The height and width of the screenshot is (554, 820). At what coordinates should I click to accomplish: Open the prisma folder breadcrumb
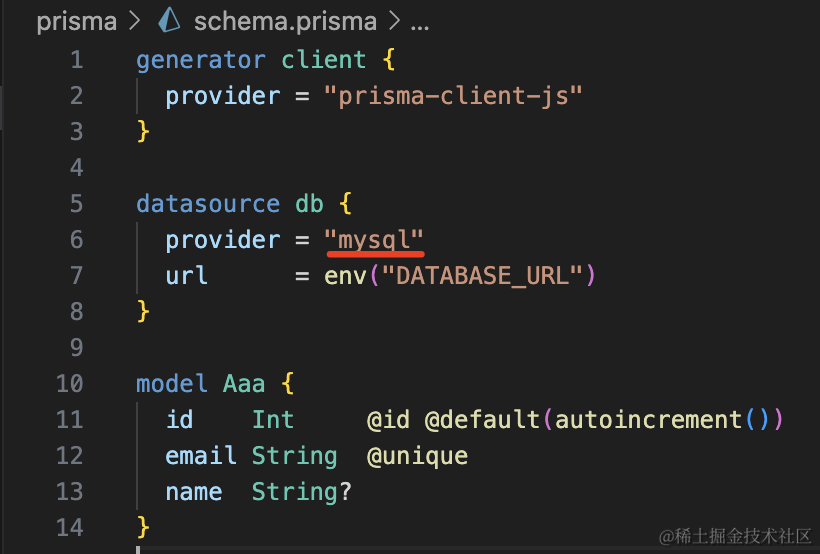click(76, 20)
